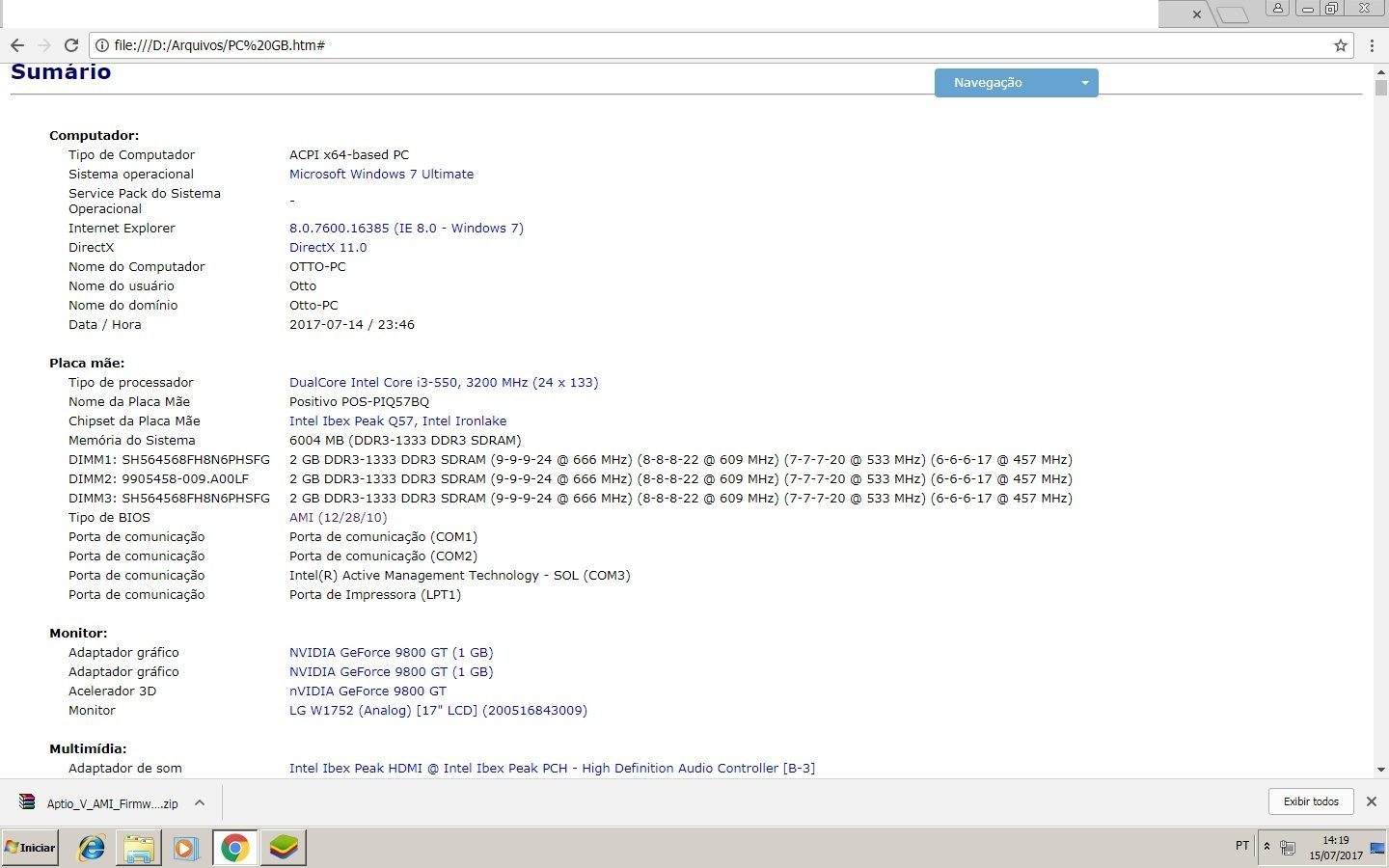Open the DualCore Intel Core i3-550 link
This screenshot has height=868, width=1389.
click(444, 383)
